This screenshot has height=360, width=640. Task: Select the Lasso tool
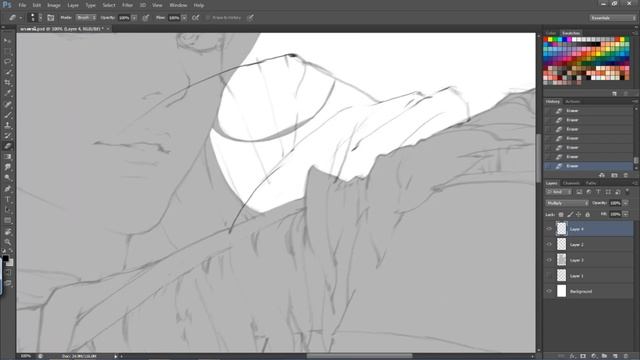pyautogui.click(x=7, y=62)
